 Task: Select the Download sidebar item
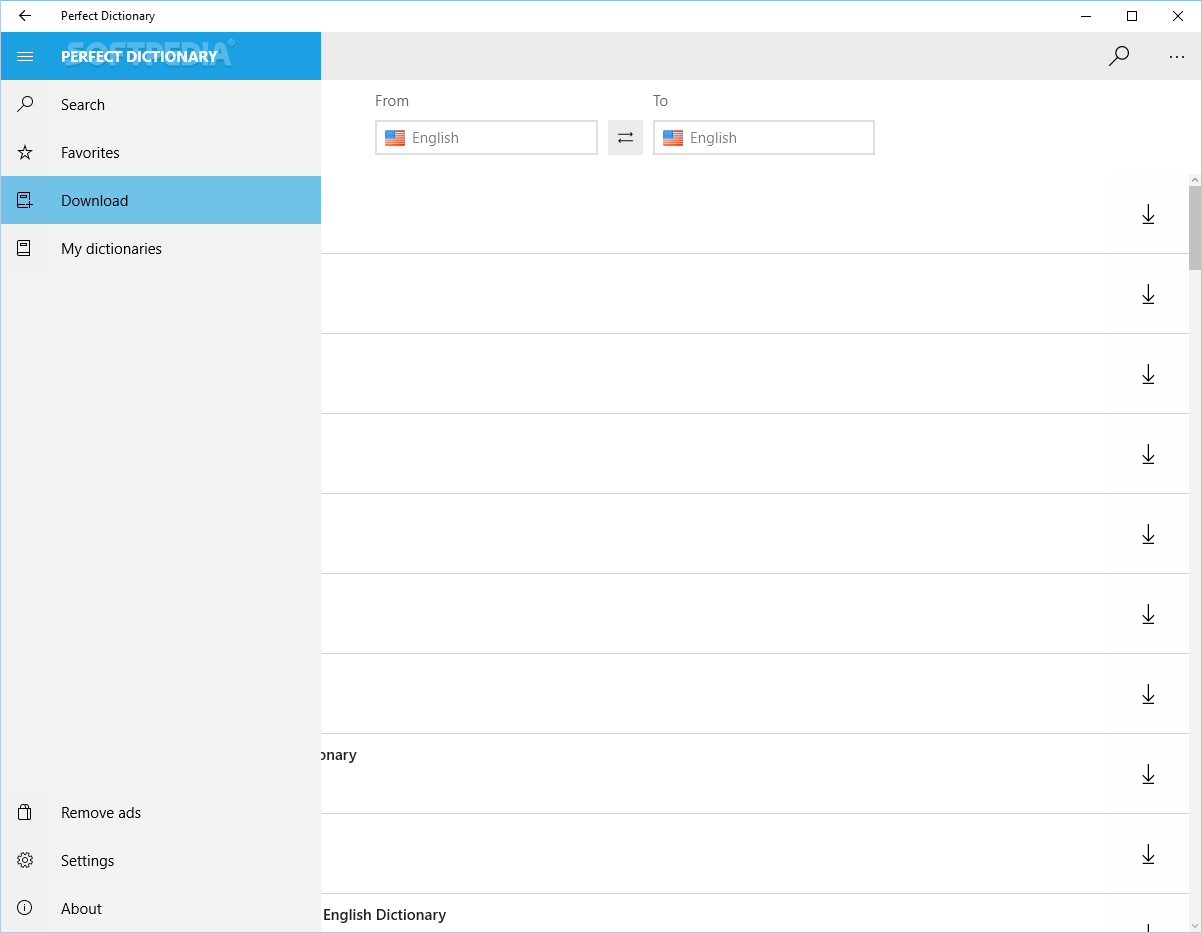161,201
